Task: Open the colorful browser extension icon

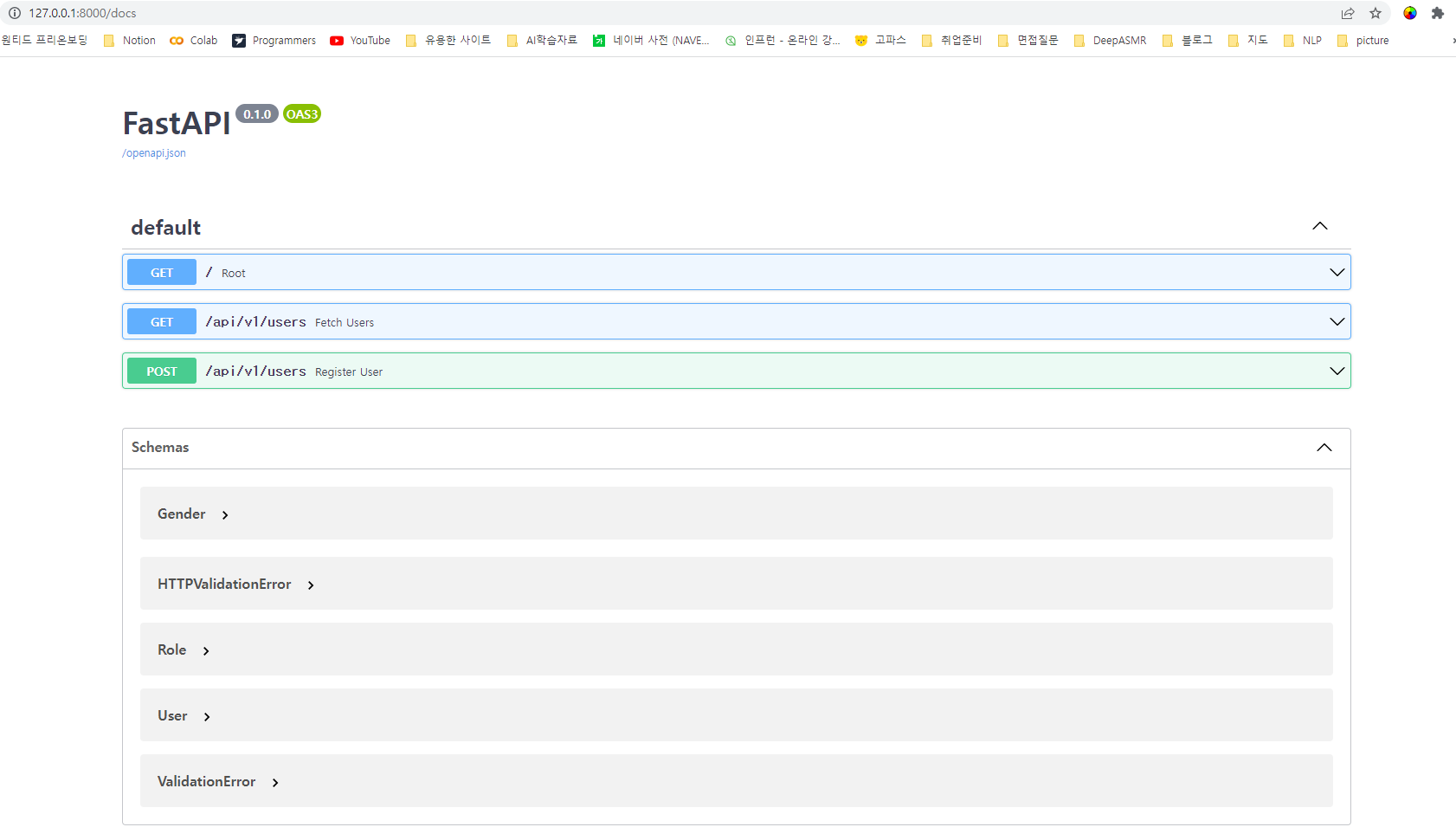Action: 1410,13
